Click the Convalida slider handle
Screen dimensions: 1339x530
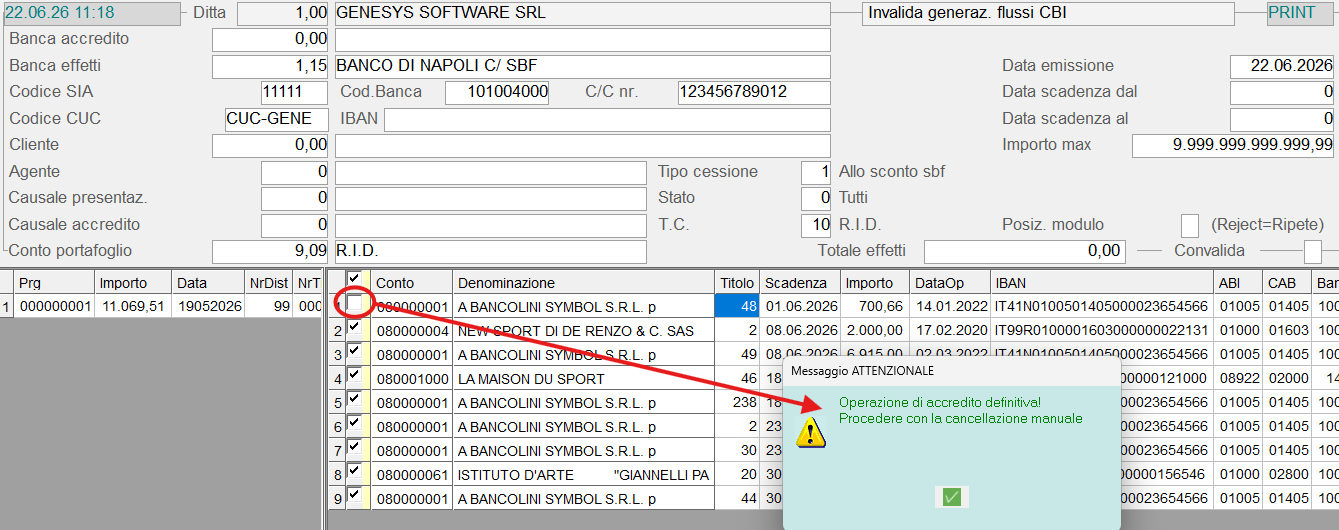pyautogui.click(x=1313, y=251)
